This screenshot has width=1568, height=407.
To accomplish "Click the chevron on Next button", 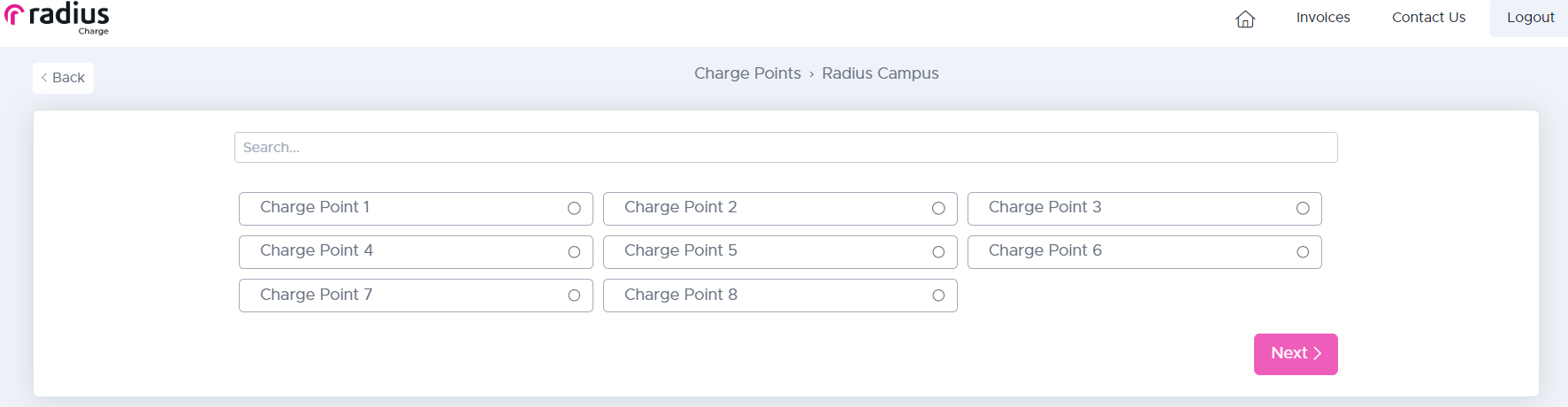I will point(1317,353).
